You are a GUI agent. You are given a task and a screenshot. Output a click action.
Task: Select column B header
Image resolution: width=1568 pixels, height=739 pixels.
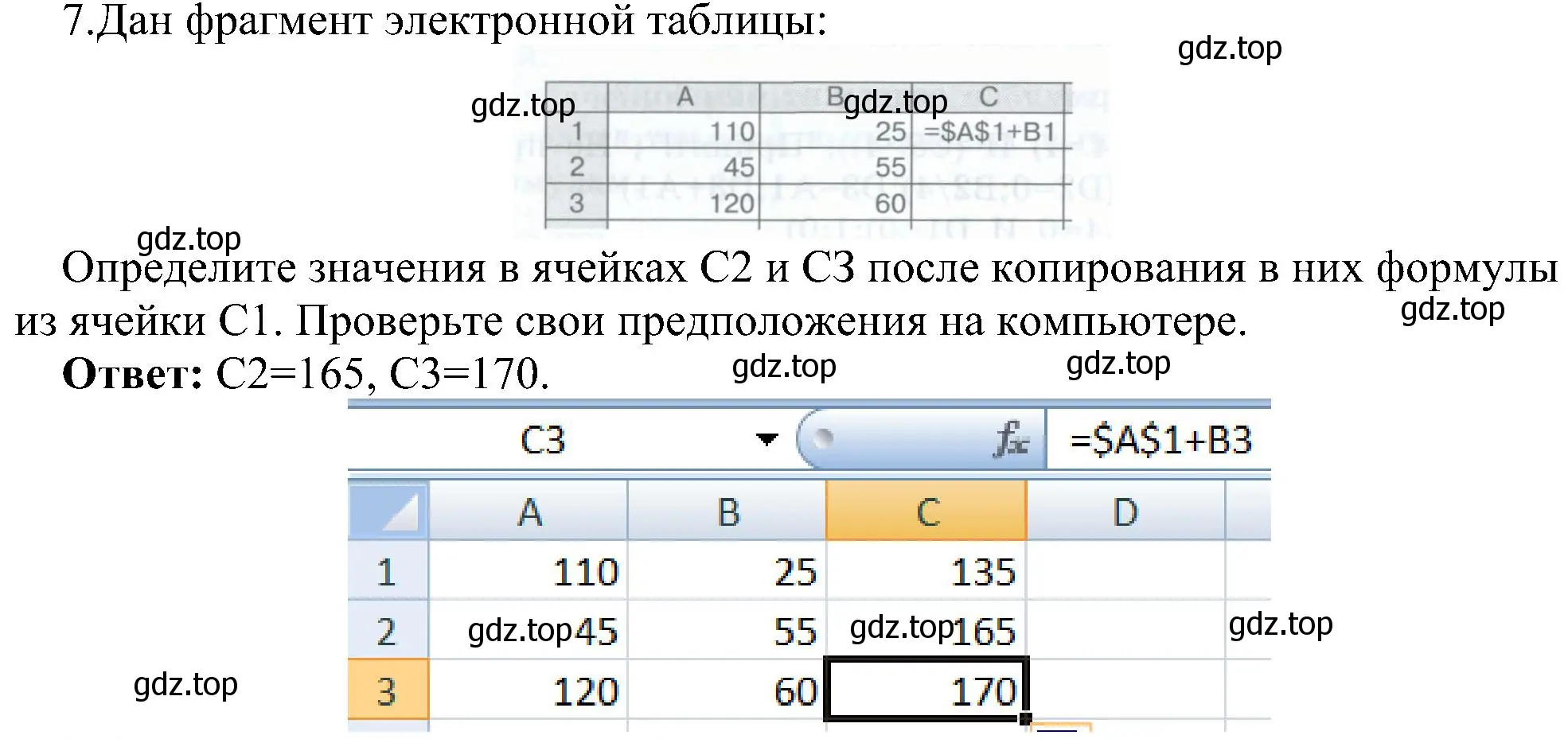[727, 511]
